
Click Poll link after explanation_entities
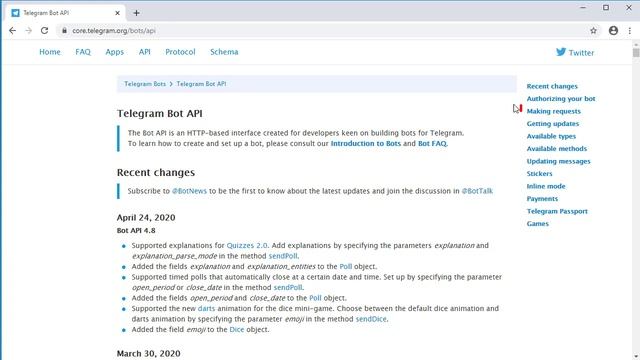346,267
